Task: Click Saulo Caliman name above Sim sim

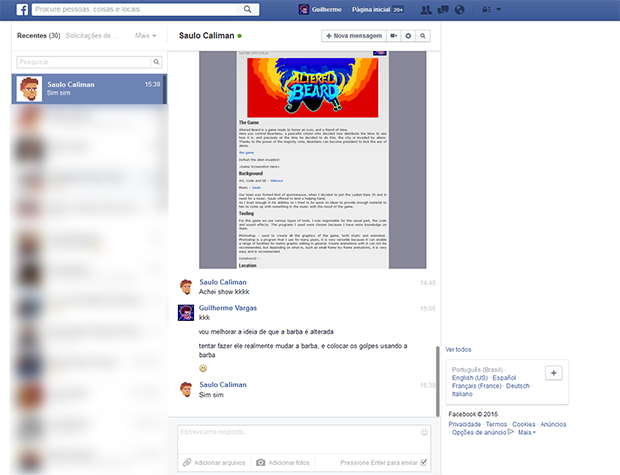Action: click(x=223, y=384)
